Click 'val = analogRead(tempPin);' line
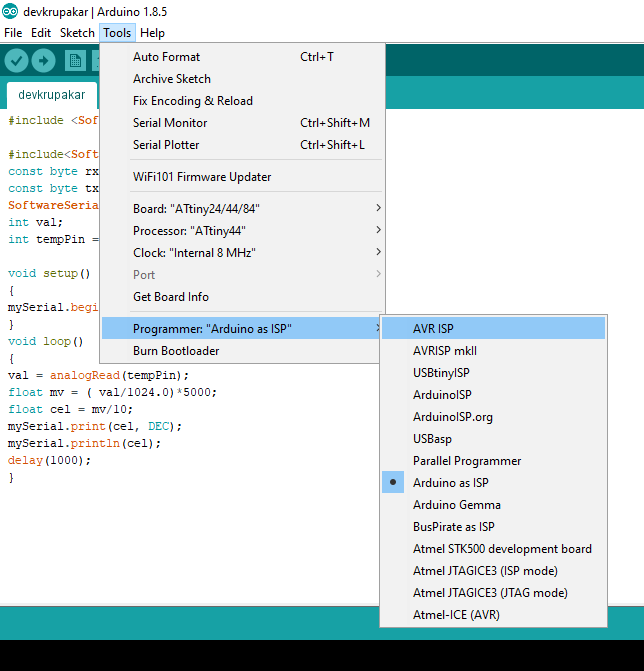644x671 pixels. point(98,376)
